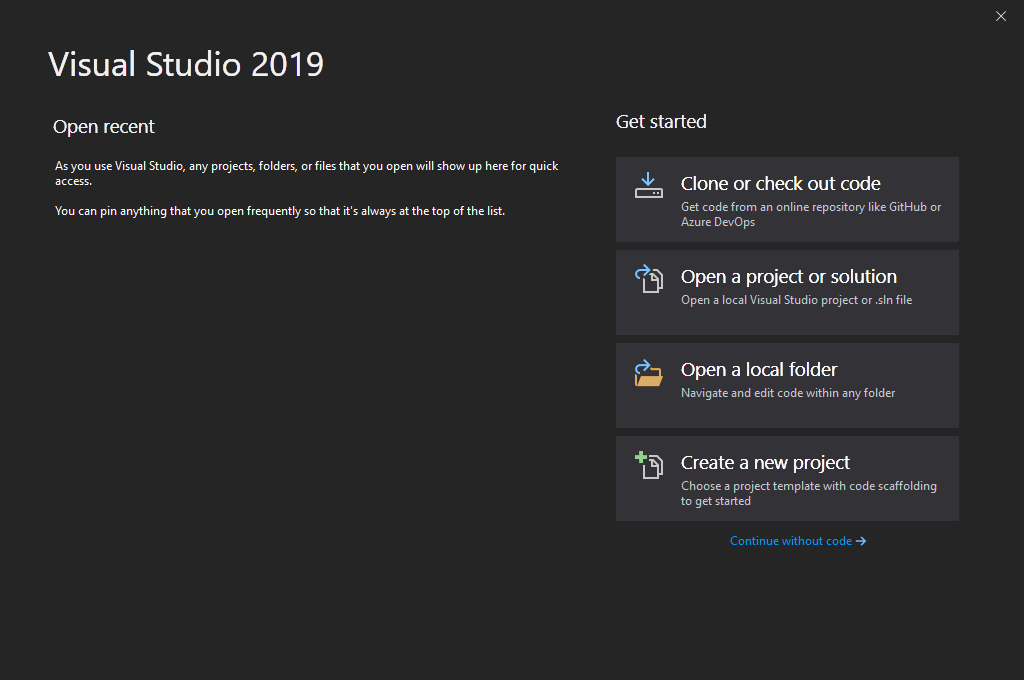The width and height of the screenshot is (1024, 680).
Task: Click the Visual Studio 2019 title text
Action: pyautogui.click(x=186, y=64)
